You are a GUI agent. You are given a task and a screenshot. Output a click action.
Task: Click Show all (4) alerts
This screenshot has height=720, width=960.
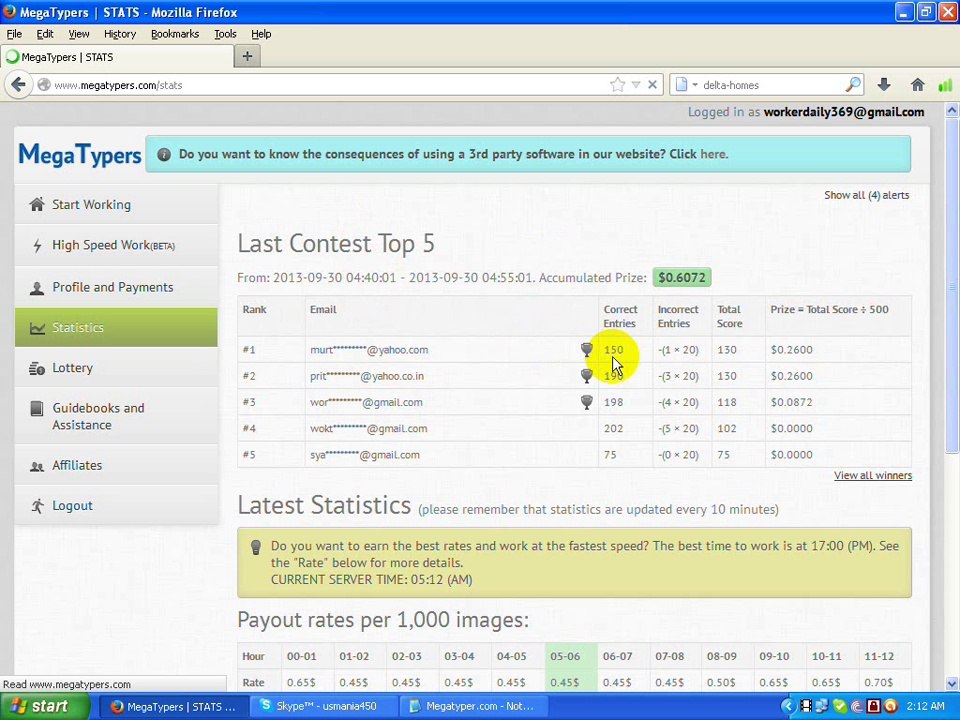coord(866,195)
